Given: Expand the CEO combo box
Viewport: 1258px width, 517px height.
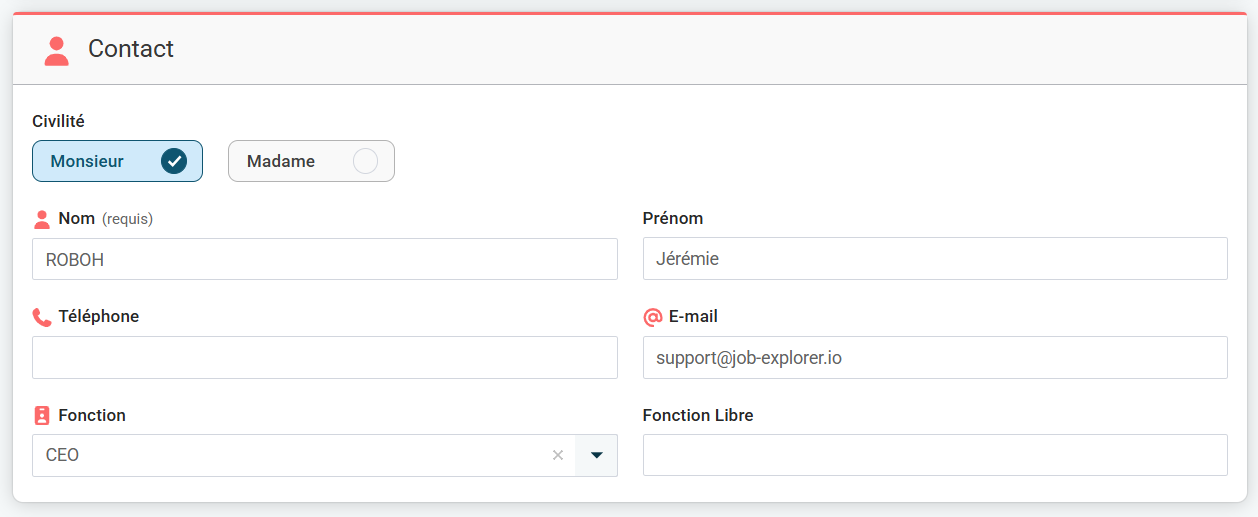Looking at the screenshot, I should tap(290, 455).
